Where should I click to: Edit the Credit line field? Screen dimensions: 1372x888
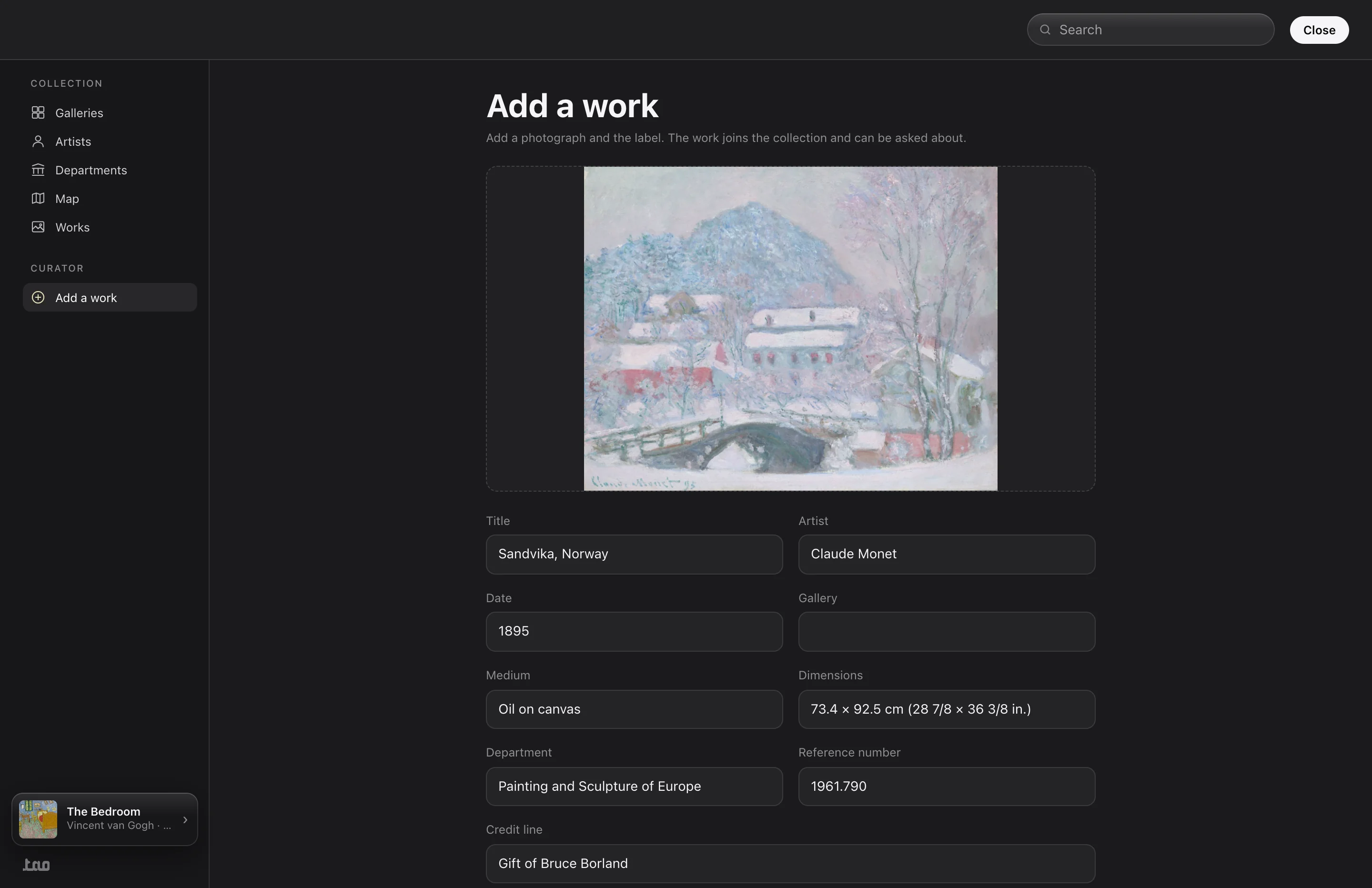coord(790,864)
